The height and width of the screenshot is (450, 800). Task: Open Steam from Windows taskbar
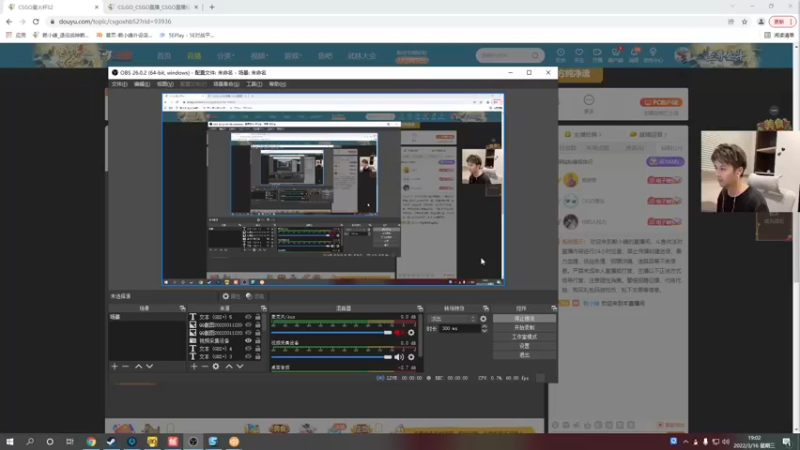pos(111,441)
